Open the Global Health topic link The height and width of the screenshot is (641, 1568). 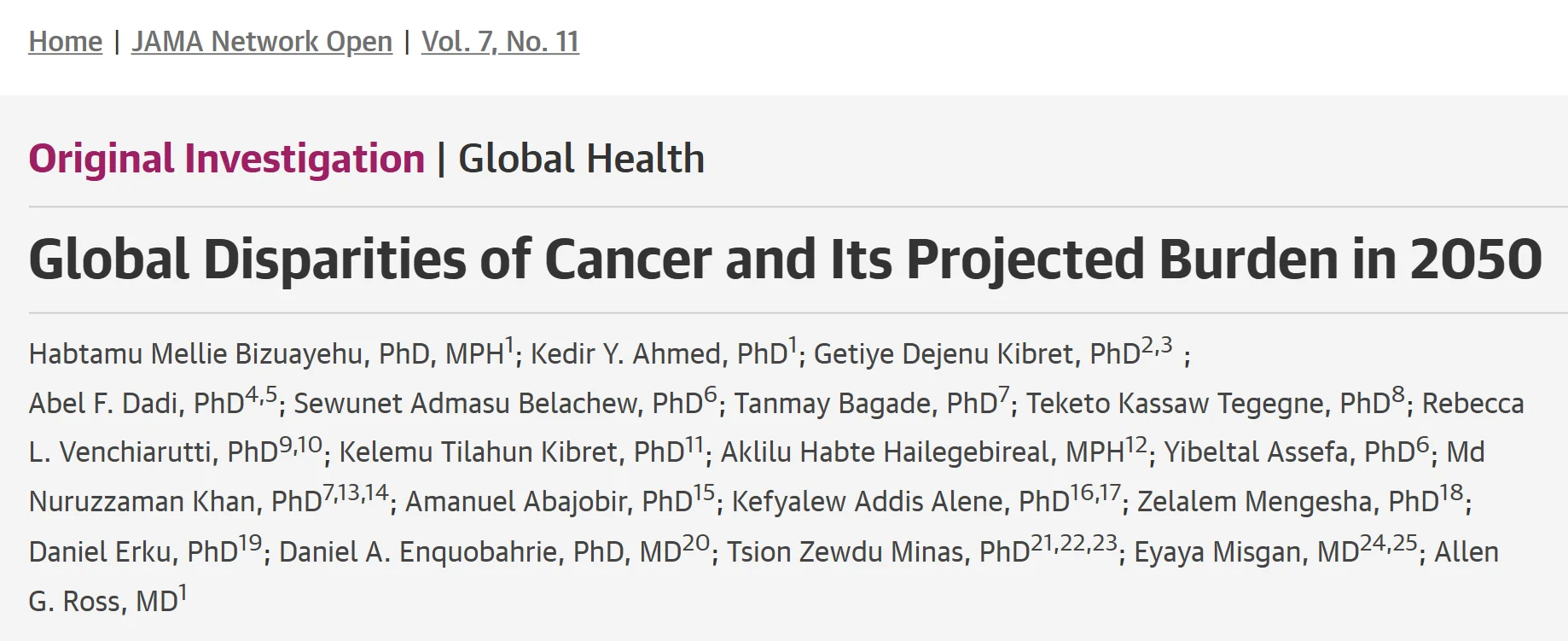click(580, 157)
